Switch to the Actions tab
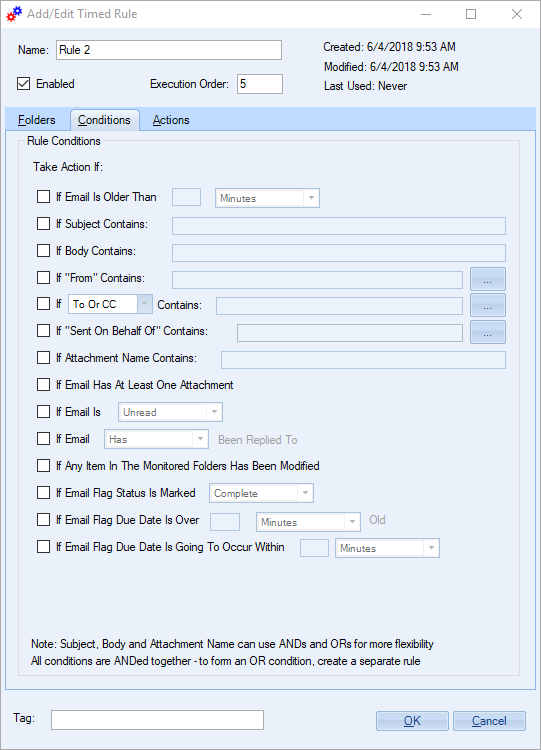 (x=171, y=120)
